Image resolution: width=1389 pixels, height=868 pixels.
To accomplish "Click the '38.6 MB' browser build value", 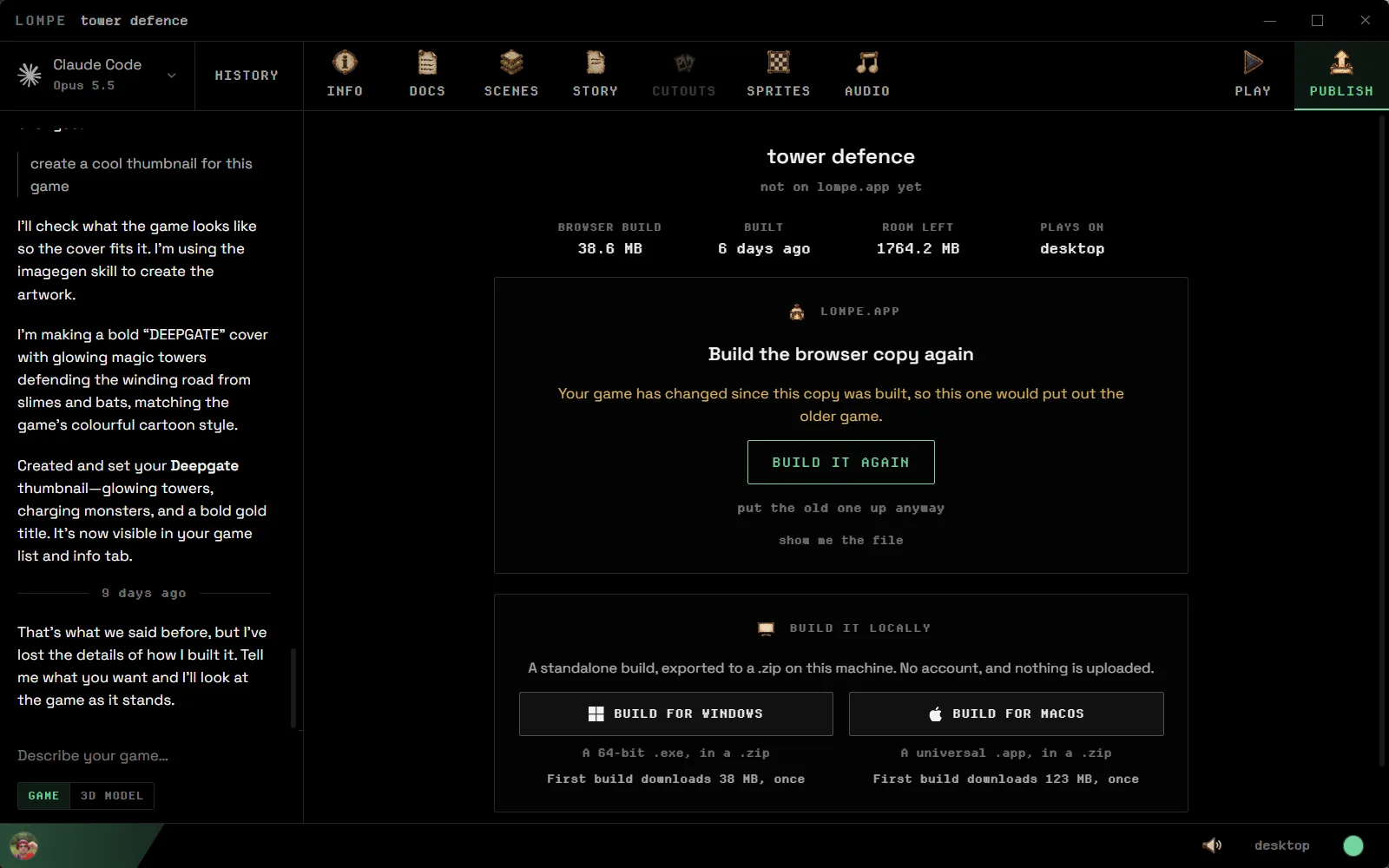I will (x=610, y=248).
